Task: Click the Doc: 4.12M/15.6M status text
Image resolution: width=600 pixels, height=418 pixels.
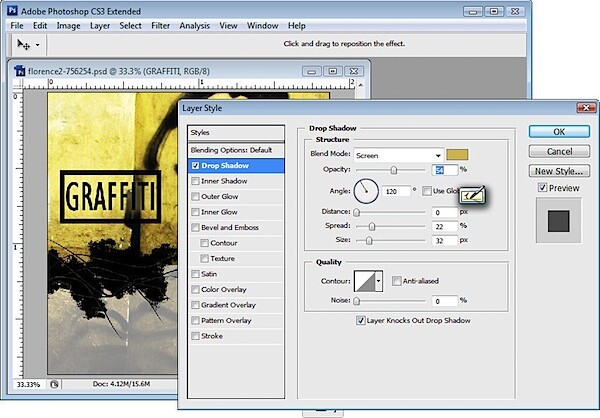Action: pyautogui.click(x=121, y=384)
